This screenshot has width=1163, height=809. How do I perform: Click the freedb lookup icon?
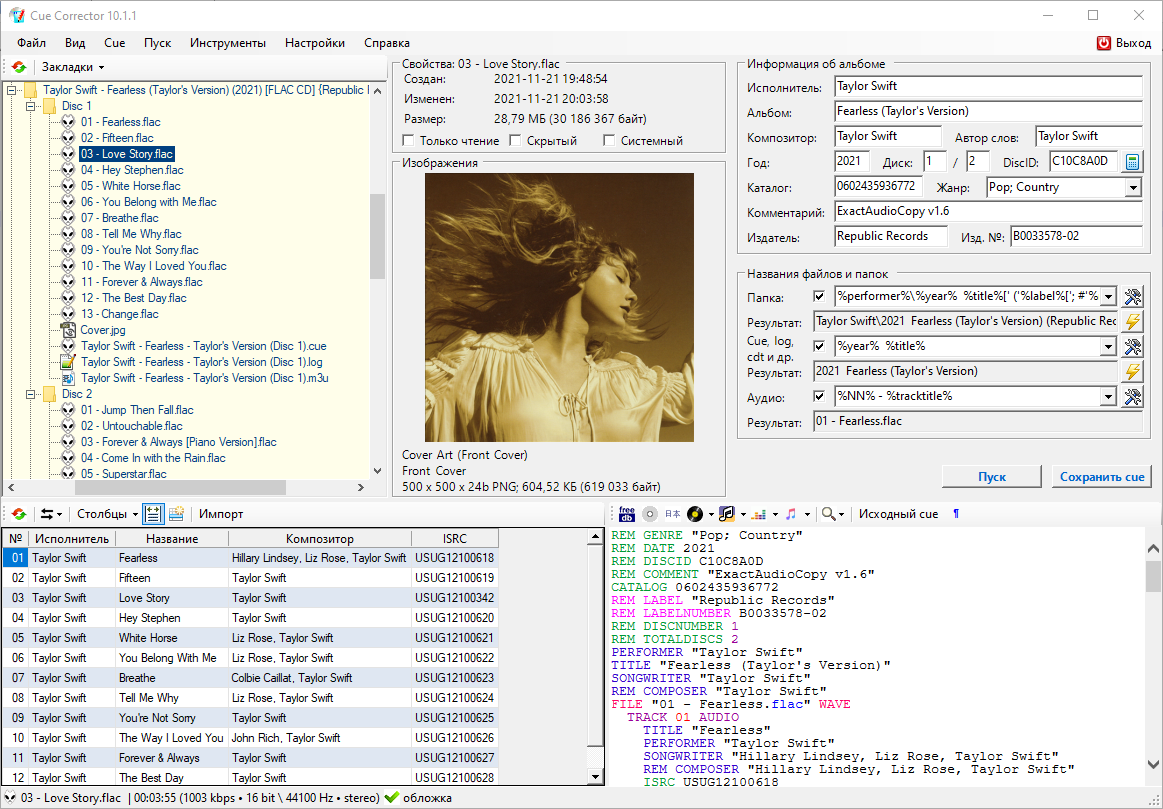tap(627, 514)
